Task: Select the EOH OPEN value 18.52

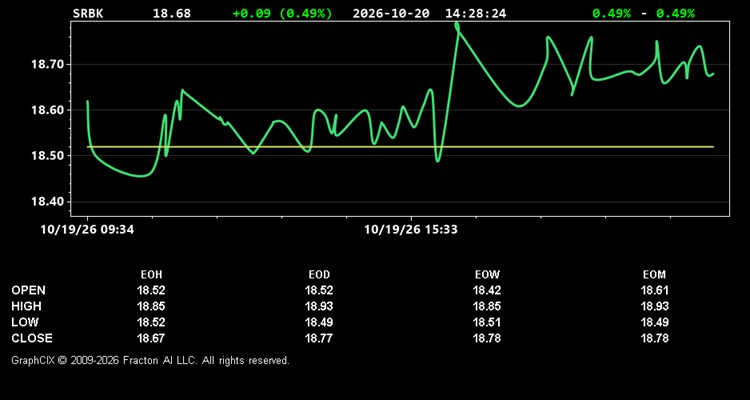Action: (151, 290)
